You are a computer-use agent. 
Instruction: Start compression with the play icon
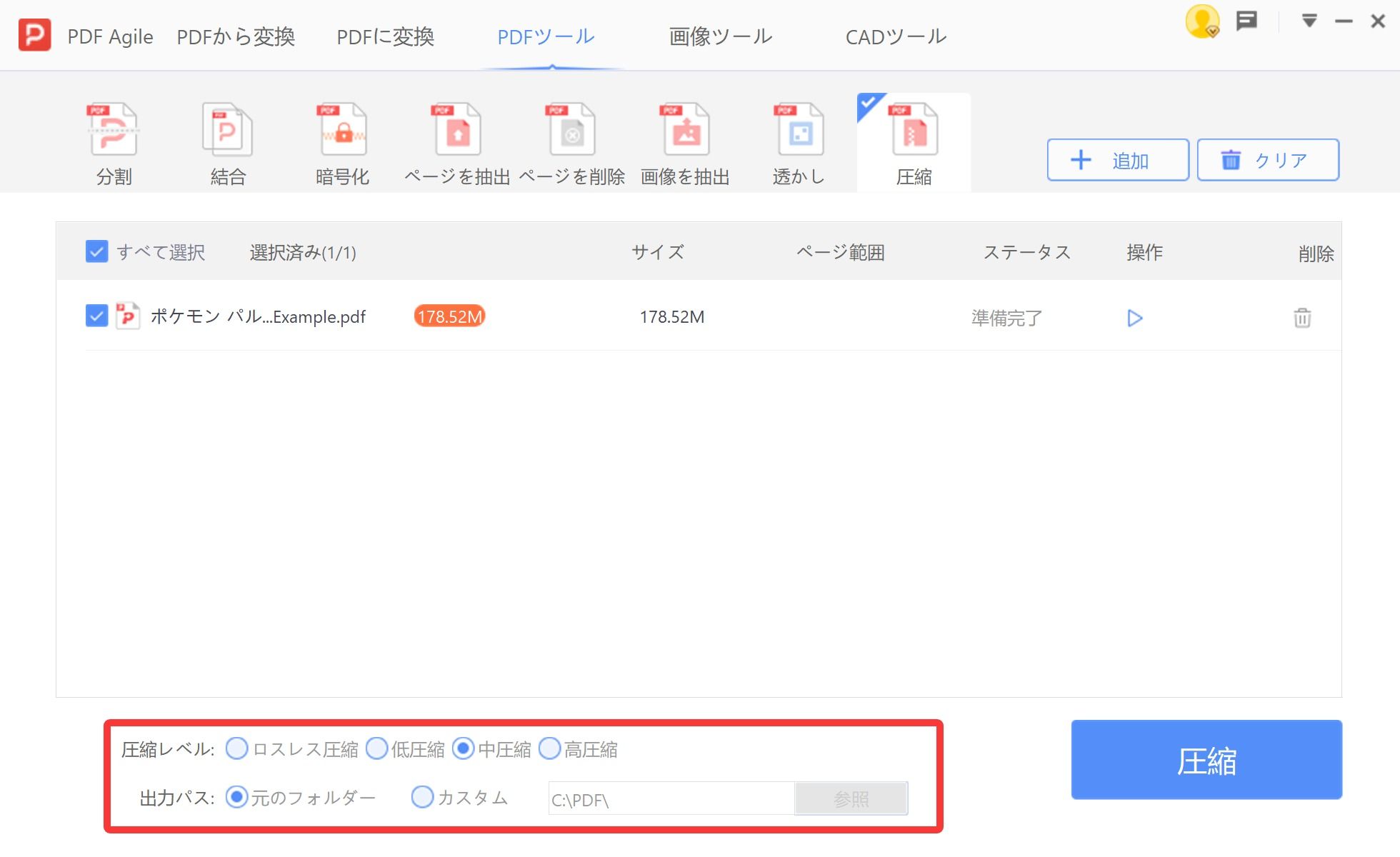pyautogui.click(x=1134, y=319)
